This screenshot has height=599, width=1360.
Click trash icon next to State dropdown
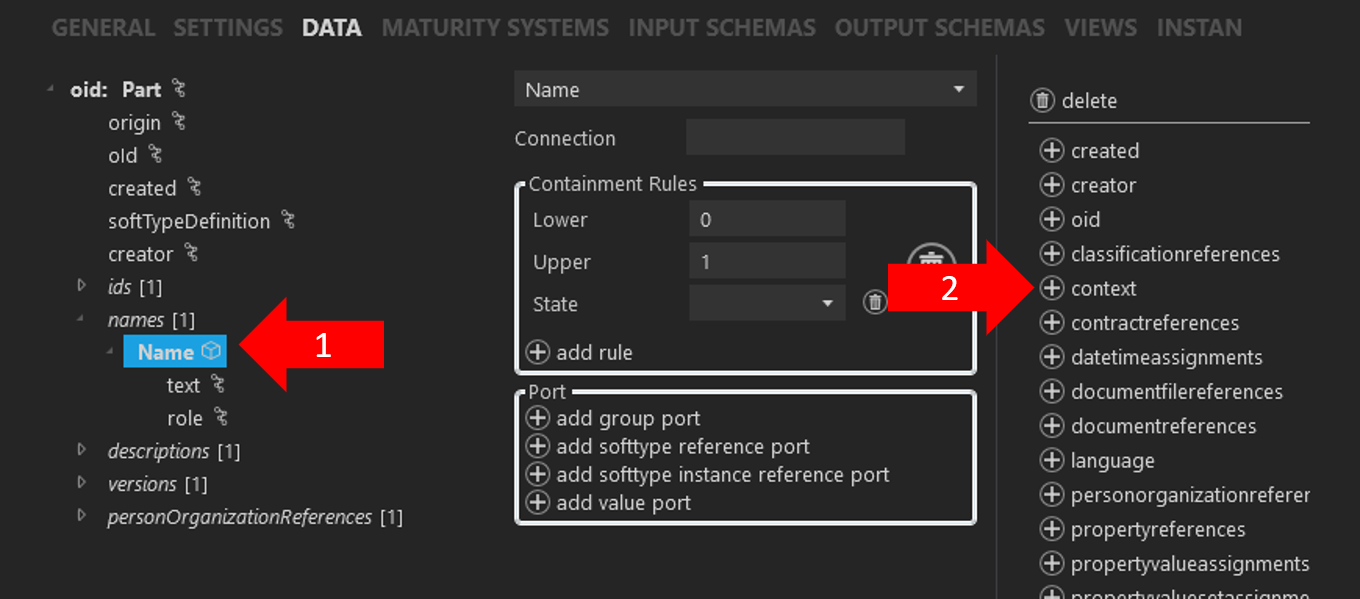pos(875,302)
